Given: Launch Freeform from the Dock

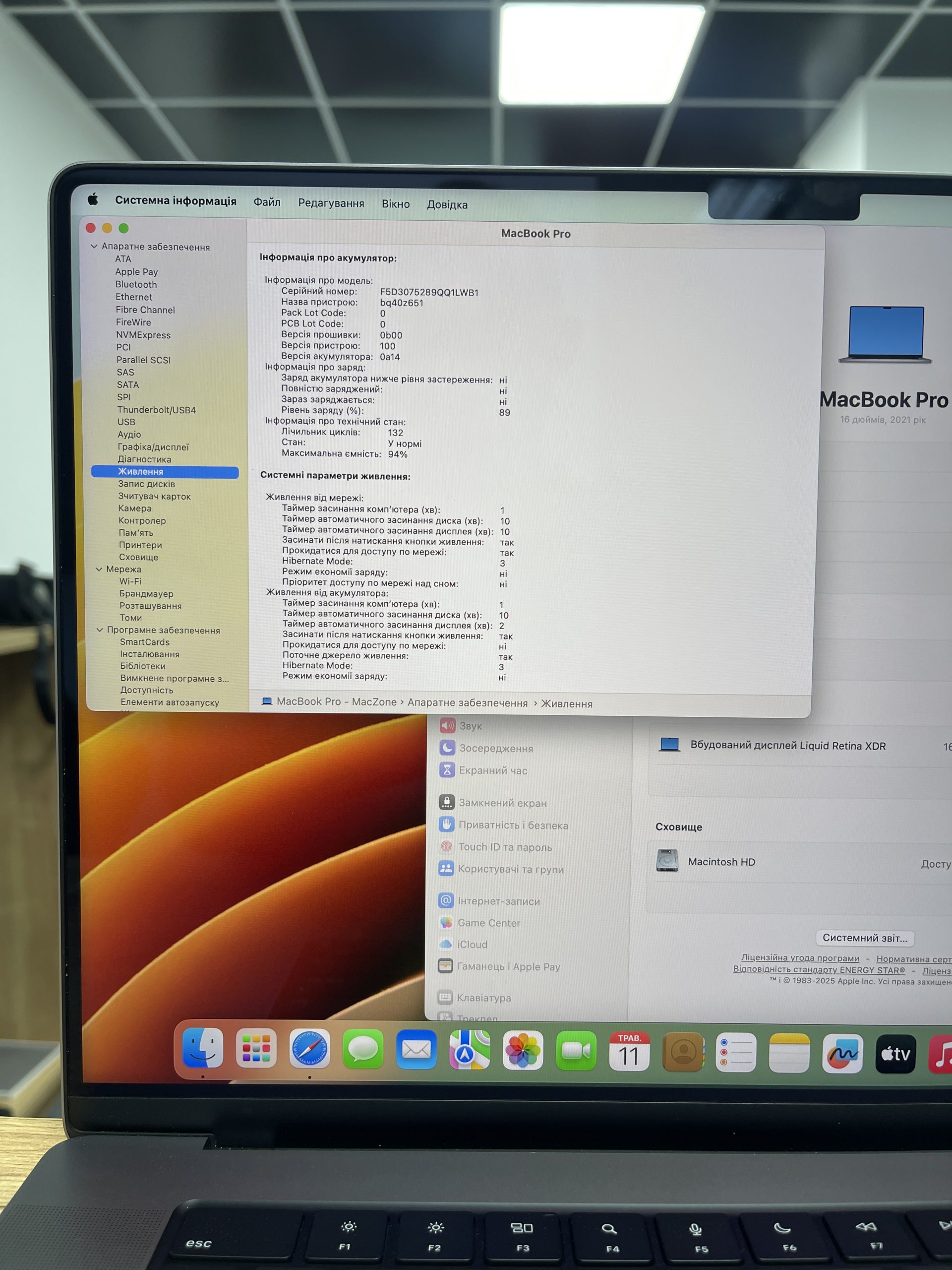Looking at the screenshot, I should tap(843, 1054).
